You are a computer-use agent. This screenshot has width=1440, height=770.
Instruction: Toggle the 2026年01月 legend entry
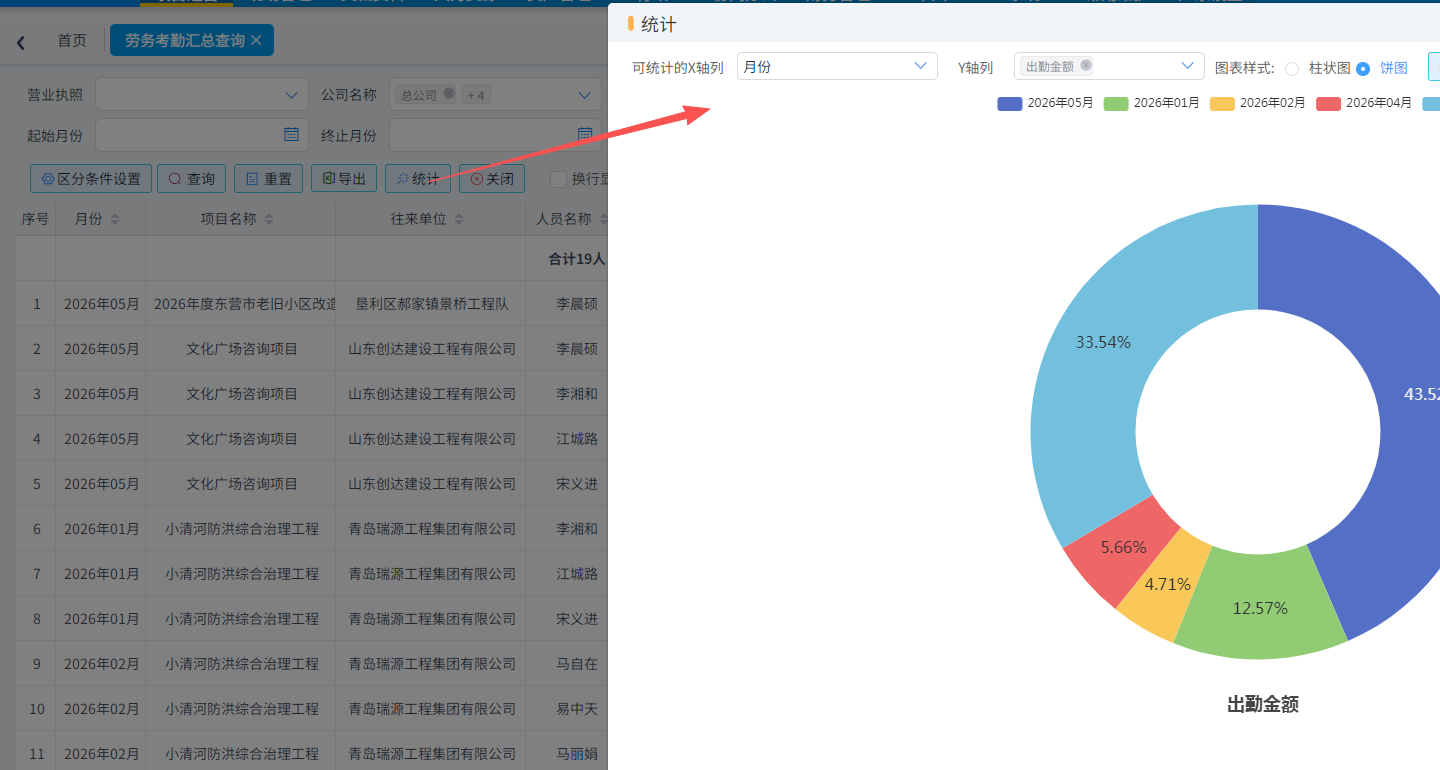point(1151,103)
